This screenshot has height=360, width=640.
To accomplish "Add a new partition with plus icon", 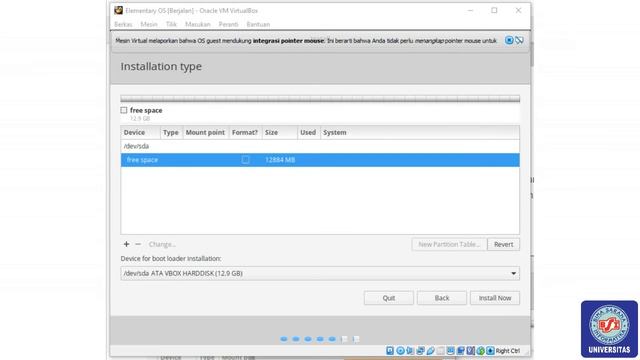I will coord(126,244).
